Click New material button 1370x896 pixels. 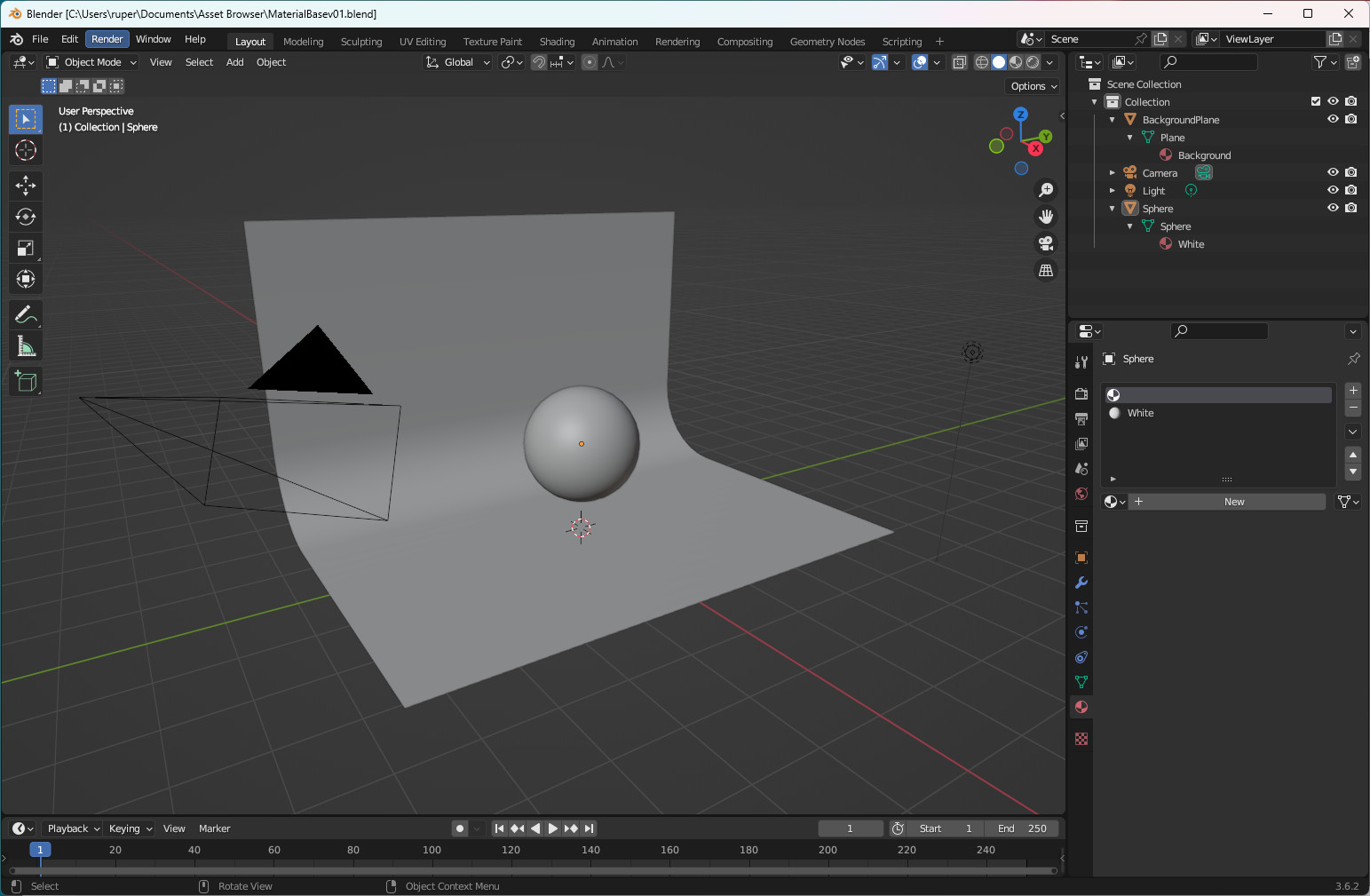tap(1227, 502)
